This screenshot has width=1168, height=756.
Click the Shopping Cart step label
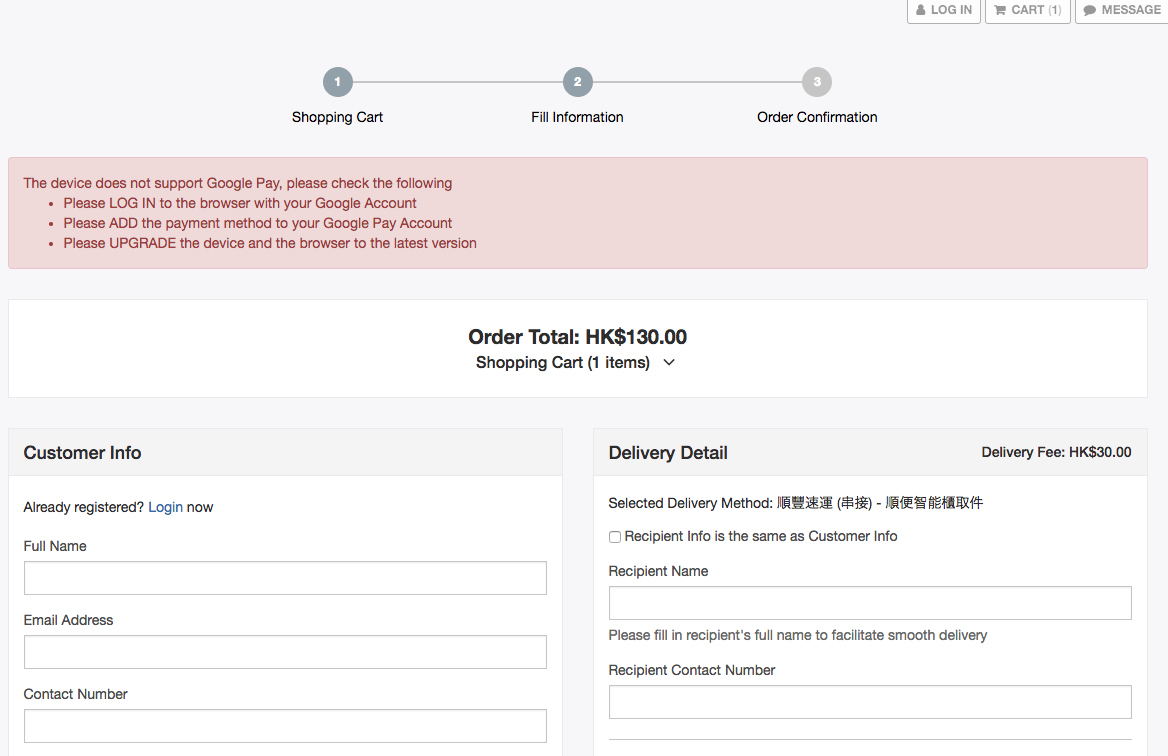click(x=337, y=117)
